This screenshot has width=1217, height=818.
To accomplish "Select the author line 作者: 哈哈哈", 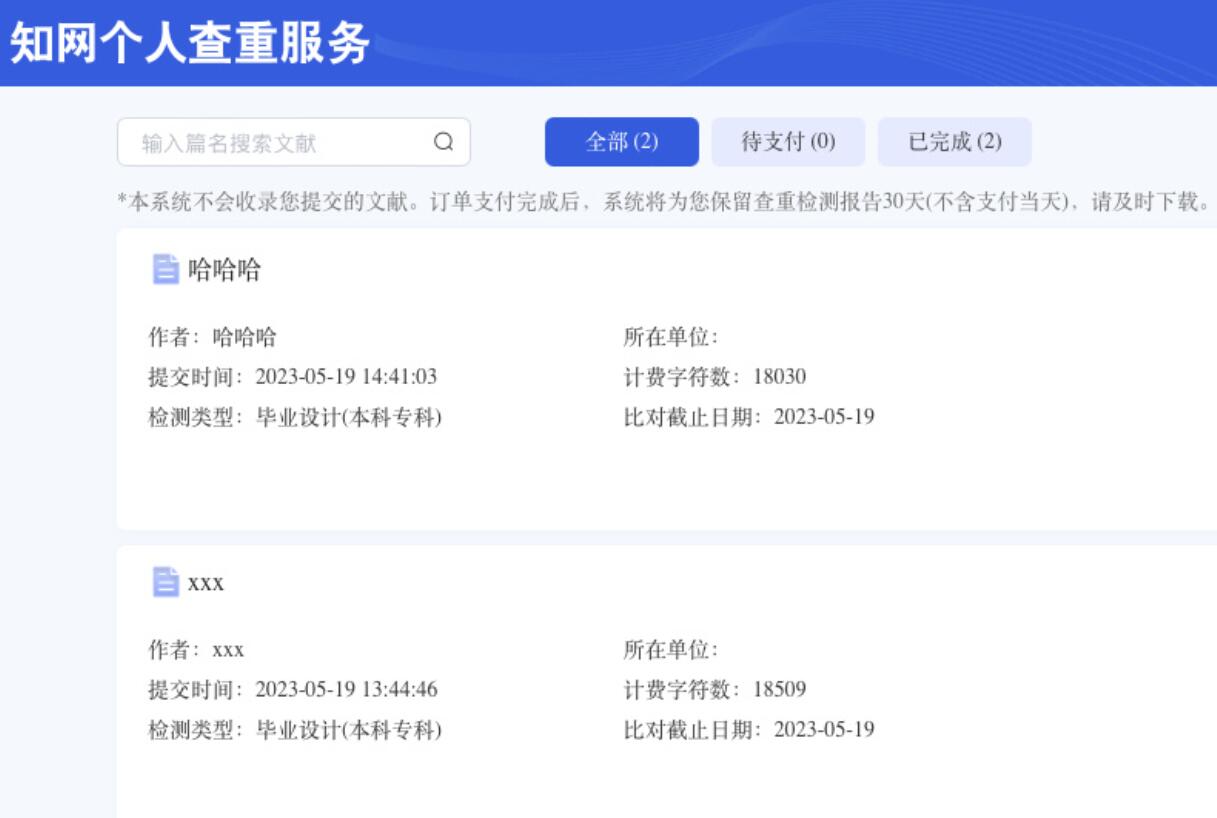I will 212,337.
